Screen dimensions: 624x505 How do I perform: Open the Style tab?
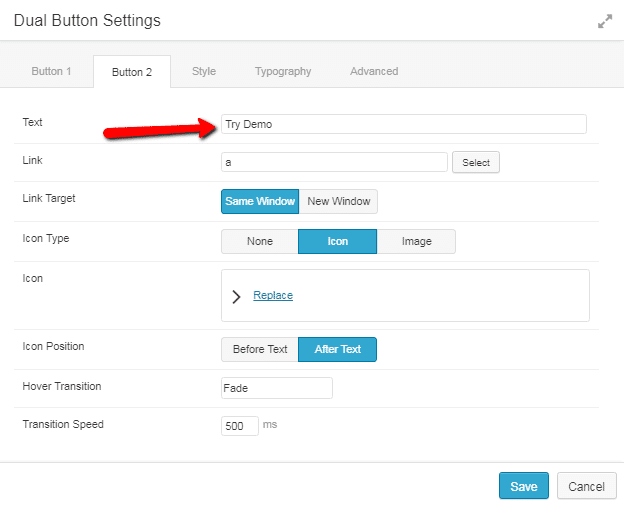click(204, 72)
